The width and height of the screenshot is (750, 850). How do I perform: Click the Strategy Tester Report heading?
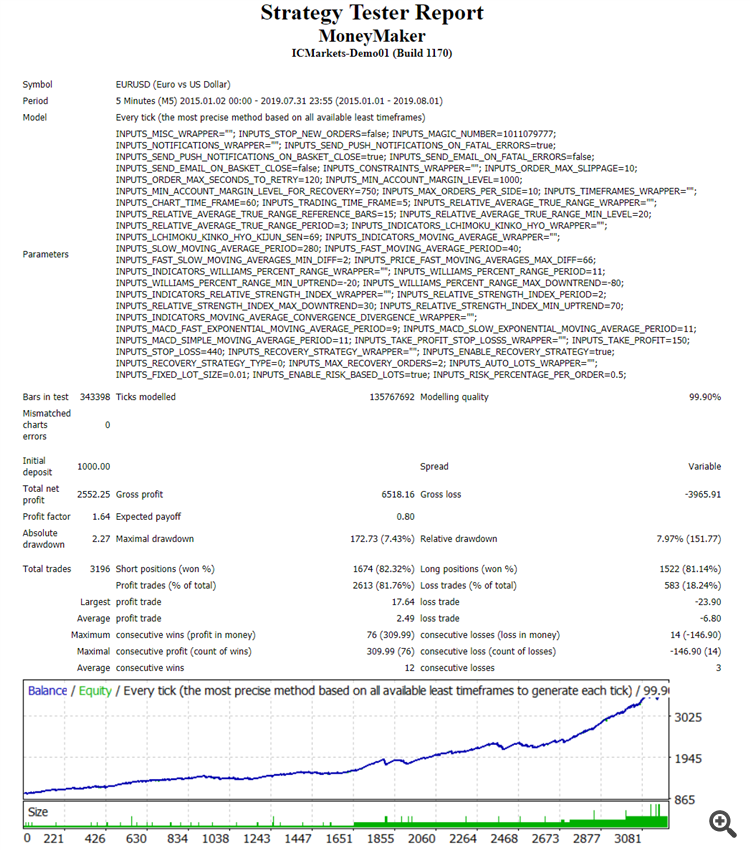[372, 13]
